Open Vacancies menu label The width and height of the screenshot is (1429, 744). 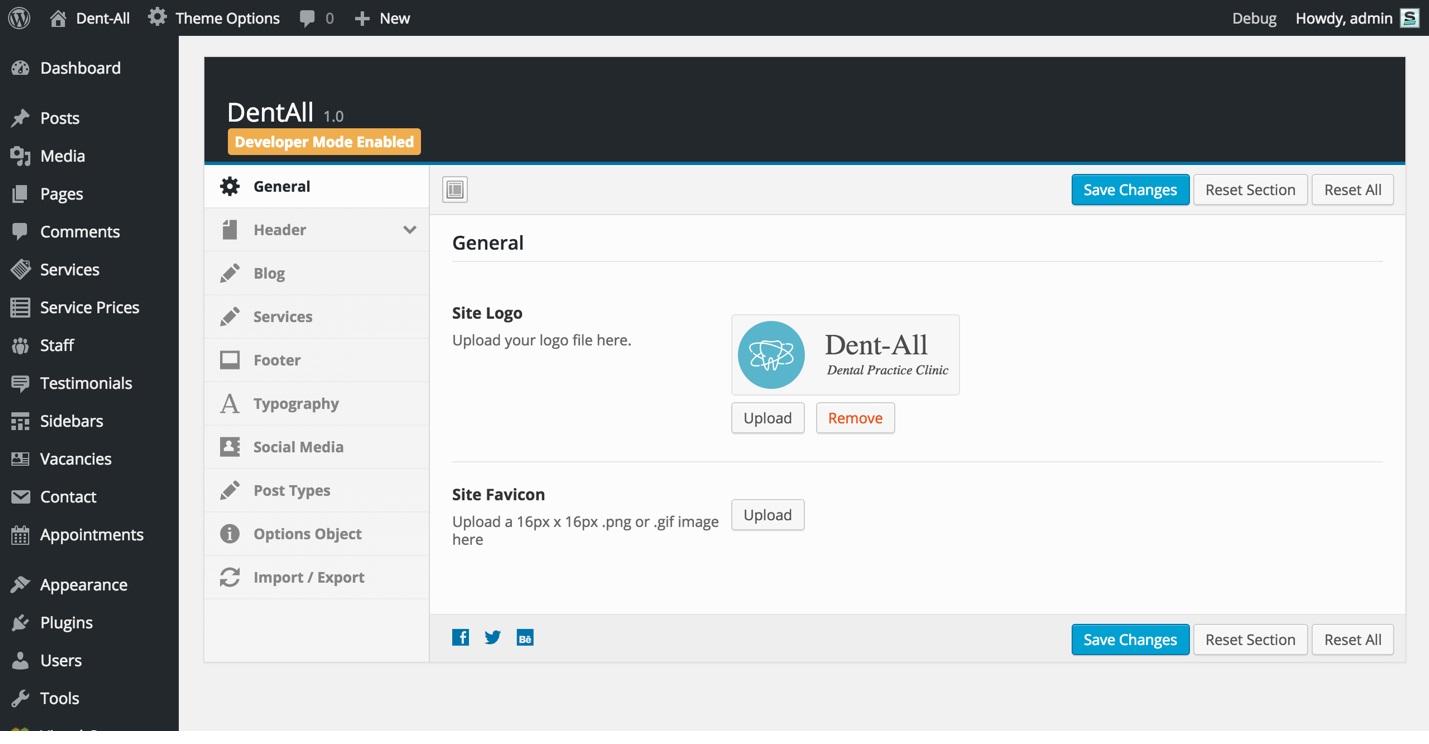pos(76,459)
